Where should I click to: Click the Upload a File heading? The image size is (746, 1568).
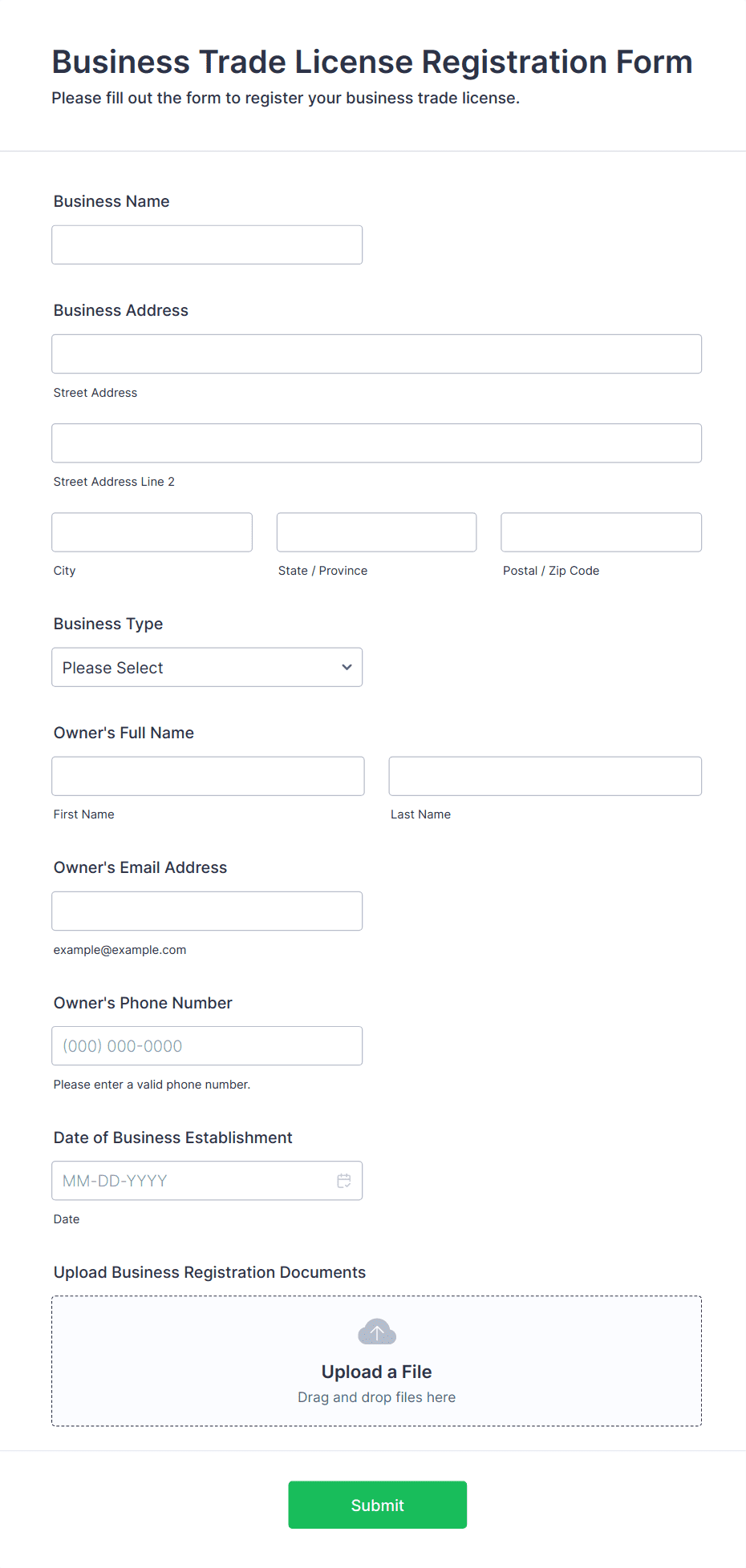pyautogui.click(x=376, y=1372)
